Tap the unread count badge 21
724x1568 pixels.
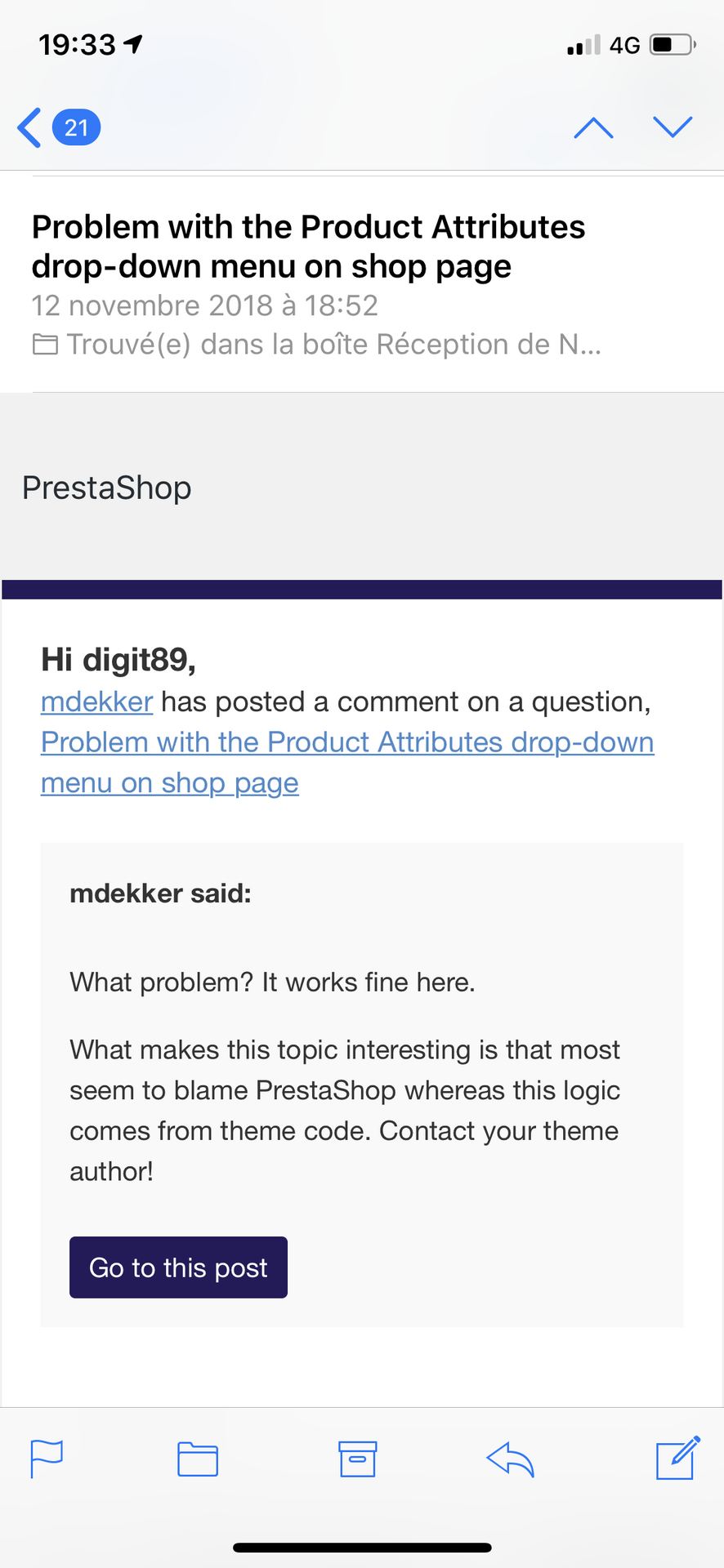tap(76, 128)
